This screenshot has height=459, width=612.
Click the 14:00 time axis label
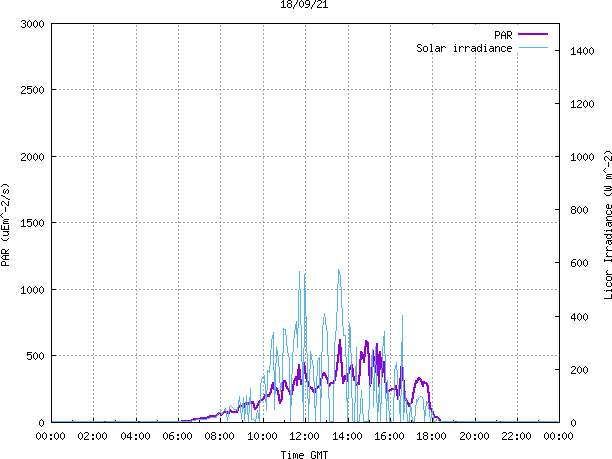point(347,436)
